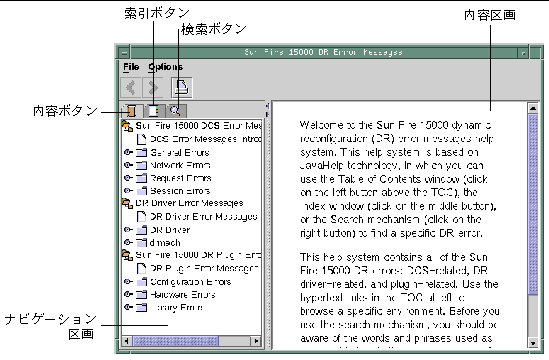Image resolution: width=549 pixels, height=360 pixels.
Task: Select DR Plugin Error Messages page label
Action: click(204, 268)
